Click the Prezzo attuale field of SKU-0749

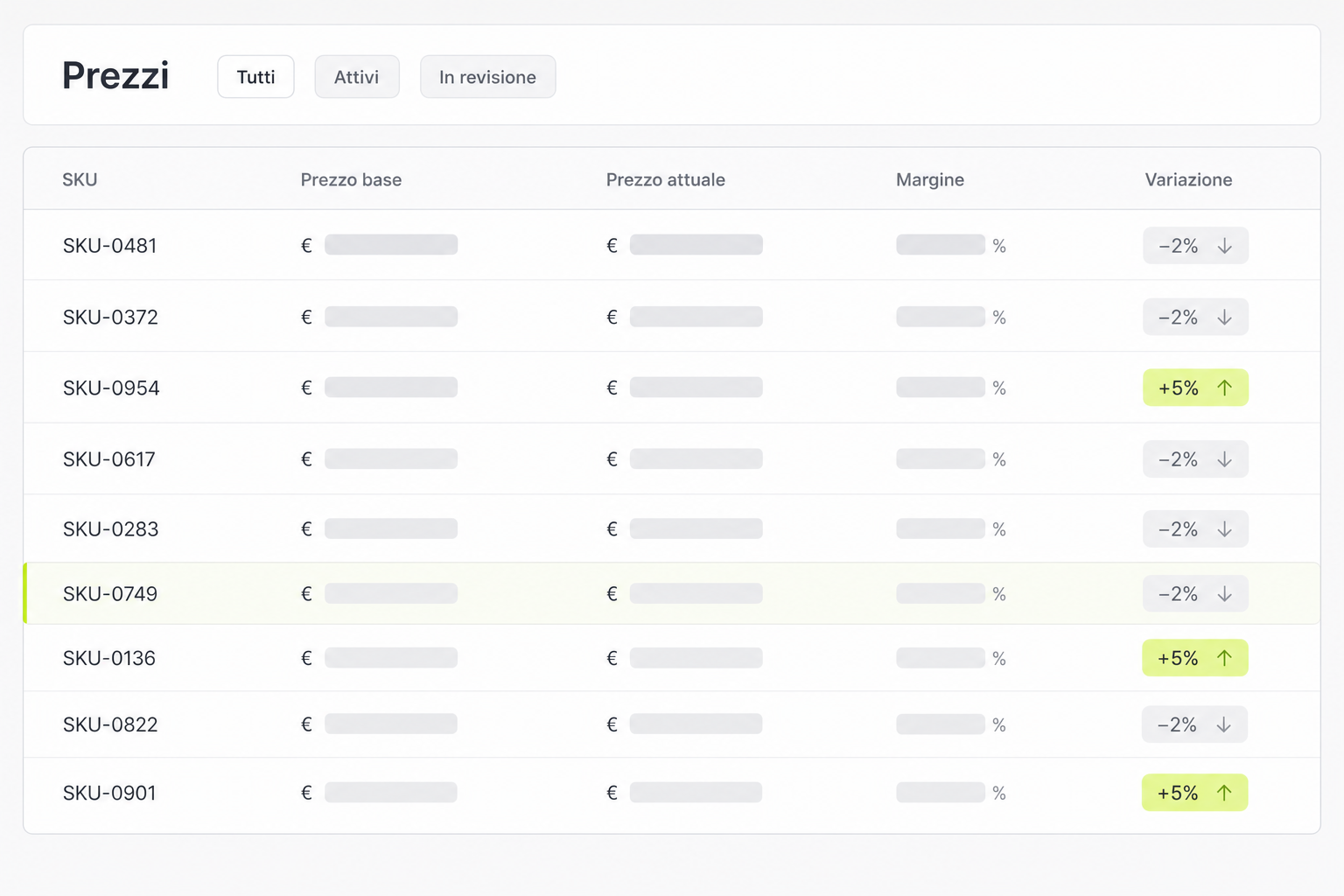click(x=696, y=593)
